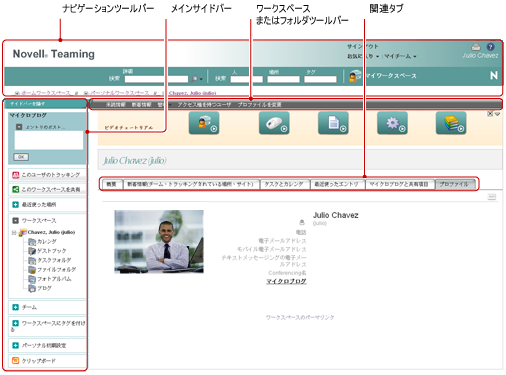Click アクセス権を持つユーザ in toolbar

point(204,105)
